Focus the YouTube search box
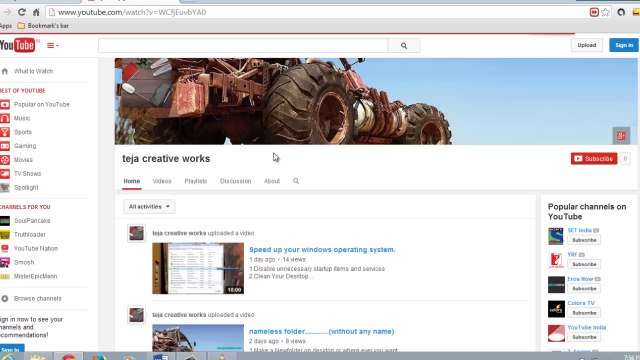 point(243,46)
